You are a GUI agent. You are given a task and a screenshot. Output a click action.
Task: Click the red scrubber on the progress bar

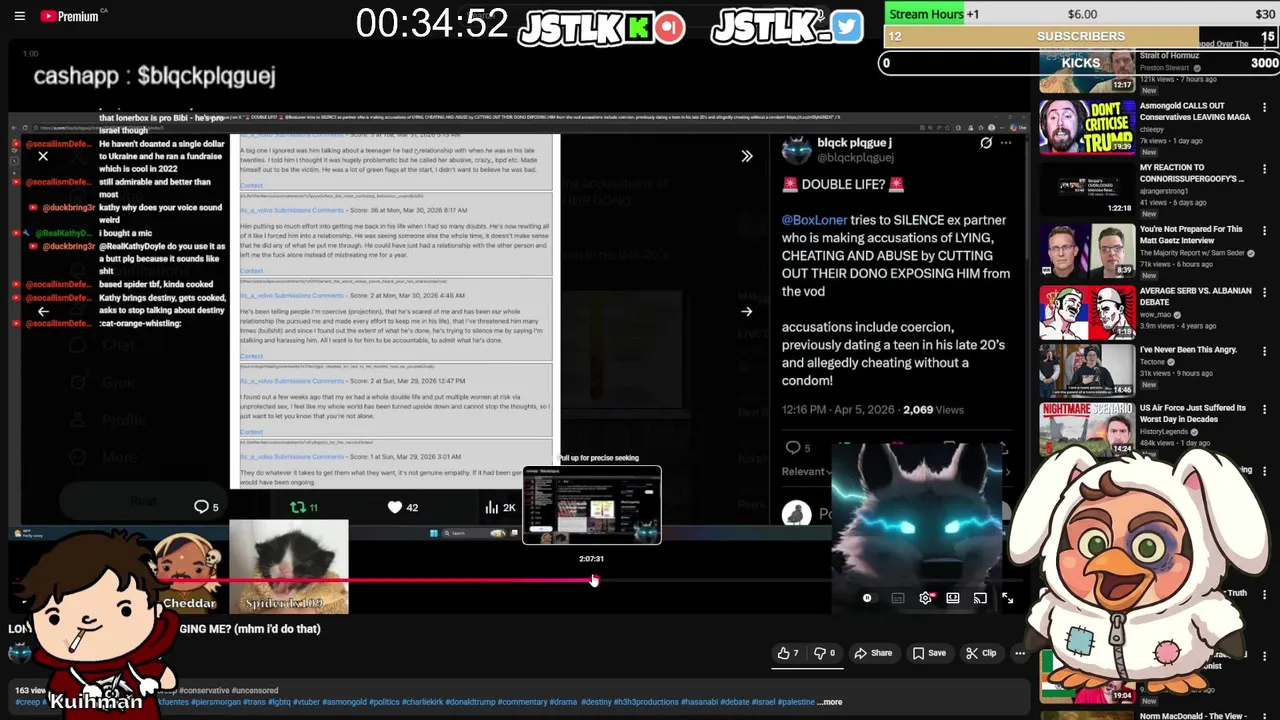click(594, 579)
